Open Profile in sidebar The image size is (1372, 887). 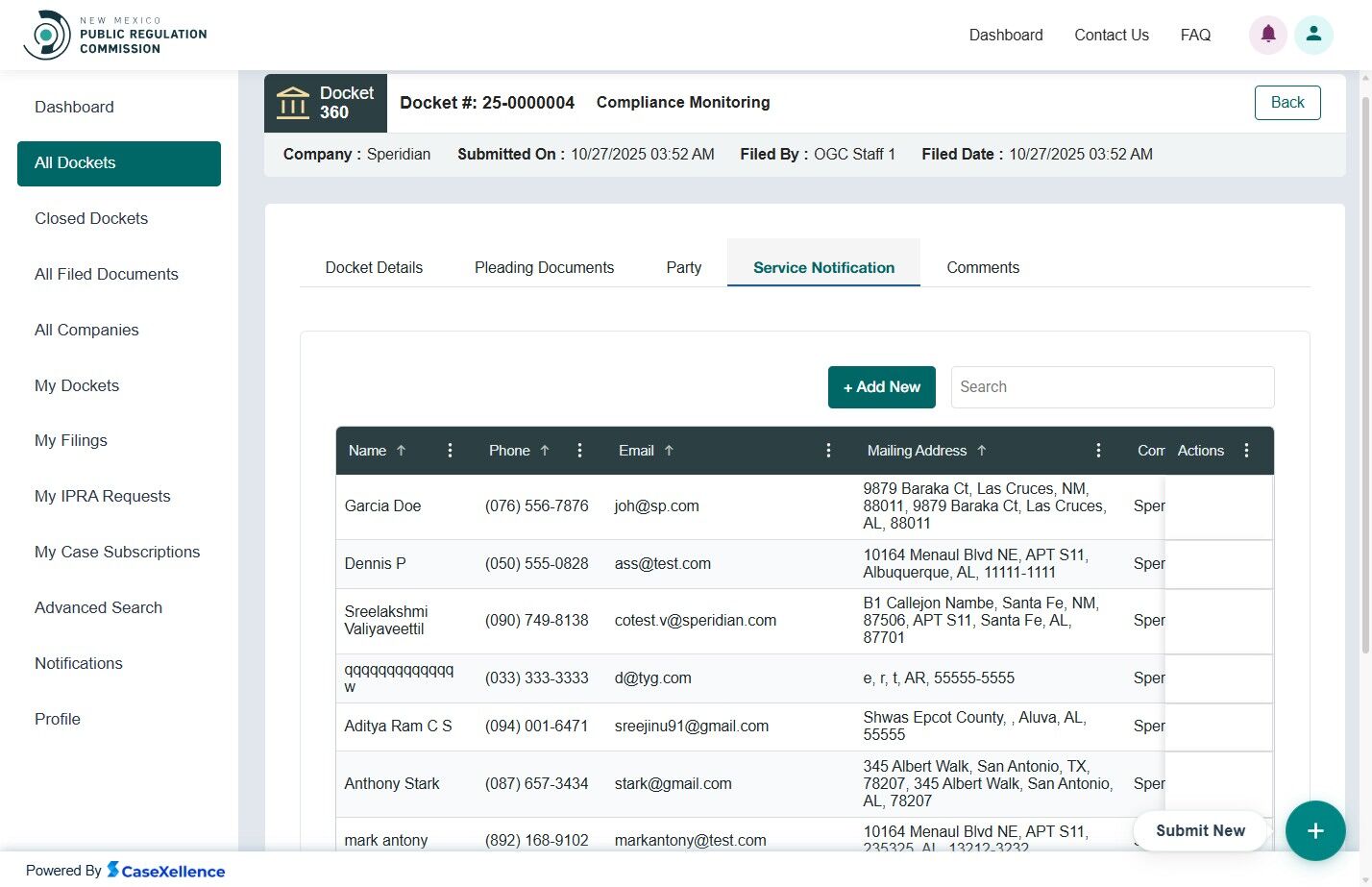(x=58, y=720)
